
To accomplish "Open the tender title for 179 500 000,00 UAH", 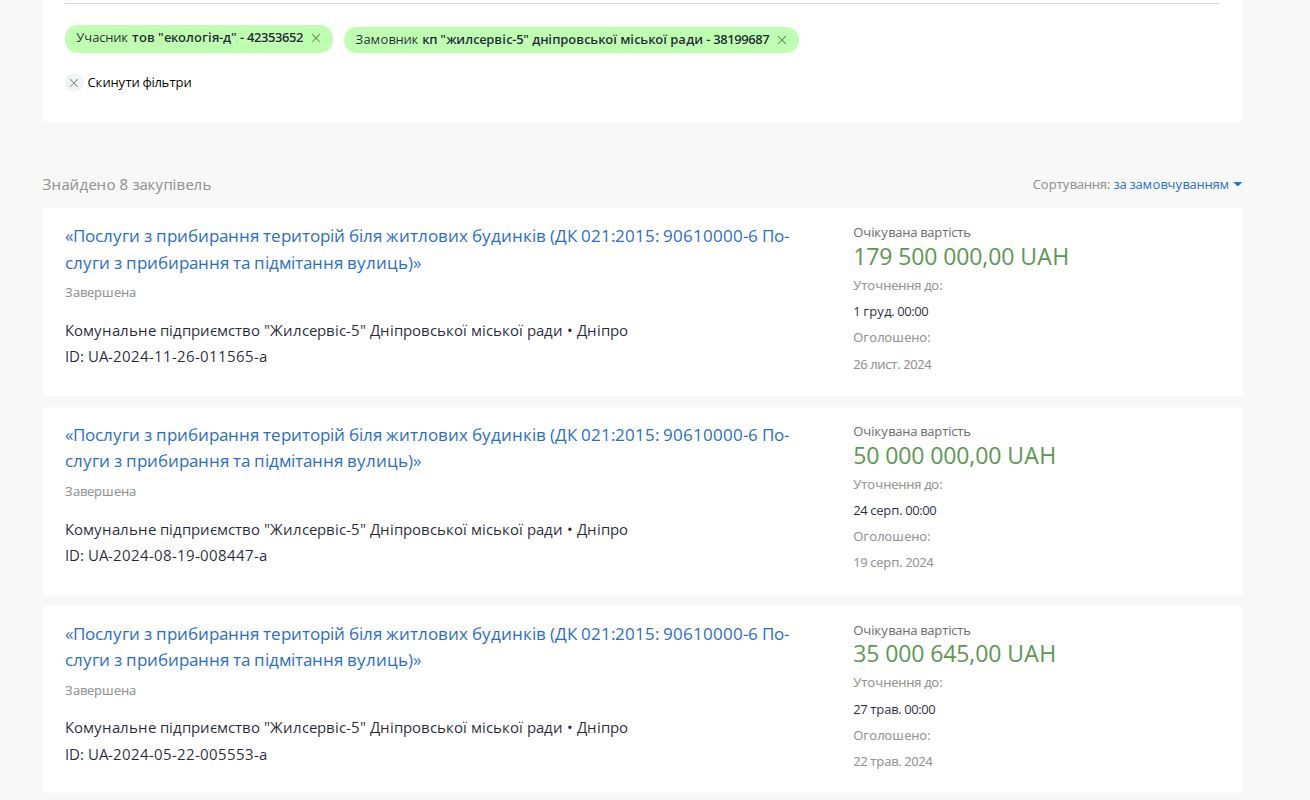I will (427, 250).
